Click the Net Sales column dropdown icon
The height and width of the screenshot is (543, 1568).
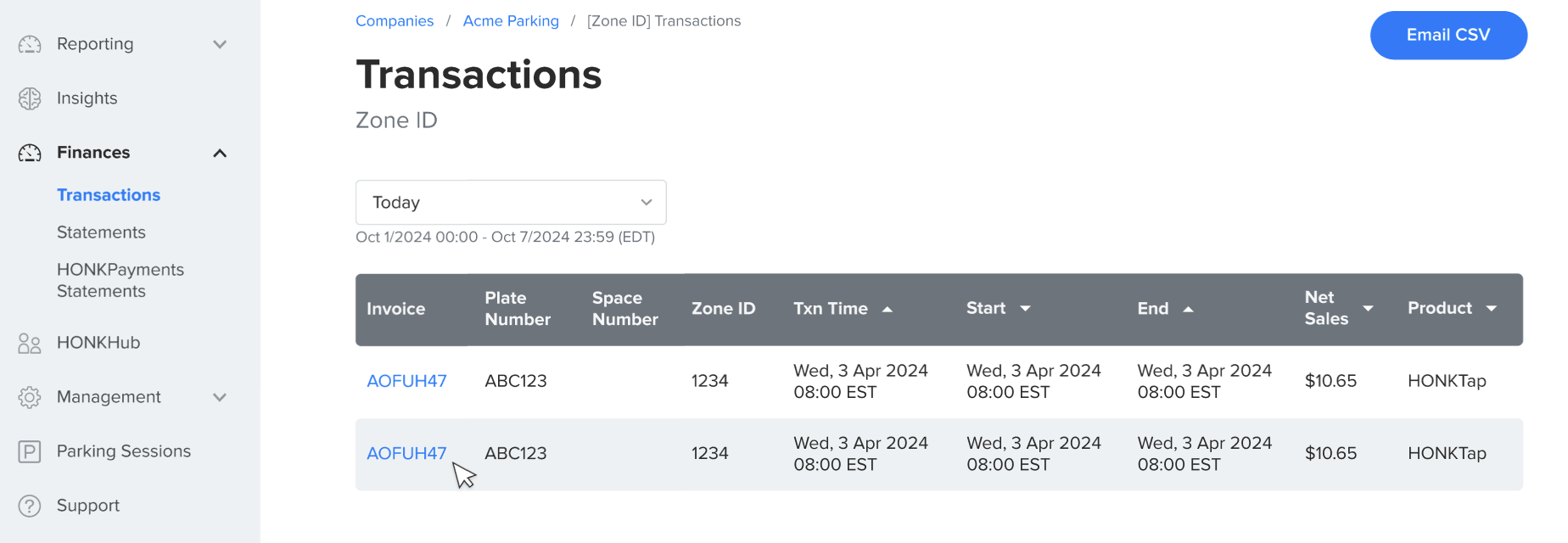tap(1368, 309)
